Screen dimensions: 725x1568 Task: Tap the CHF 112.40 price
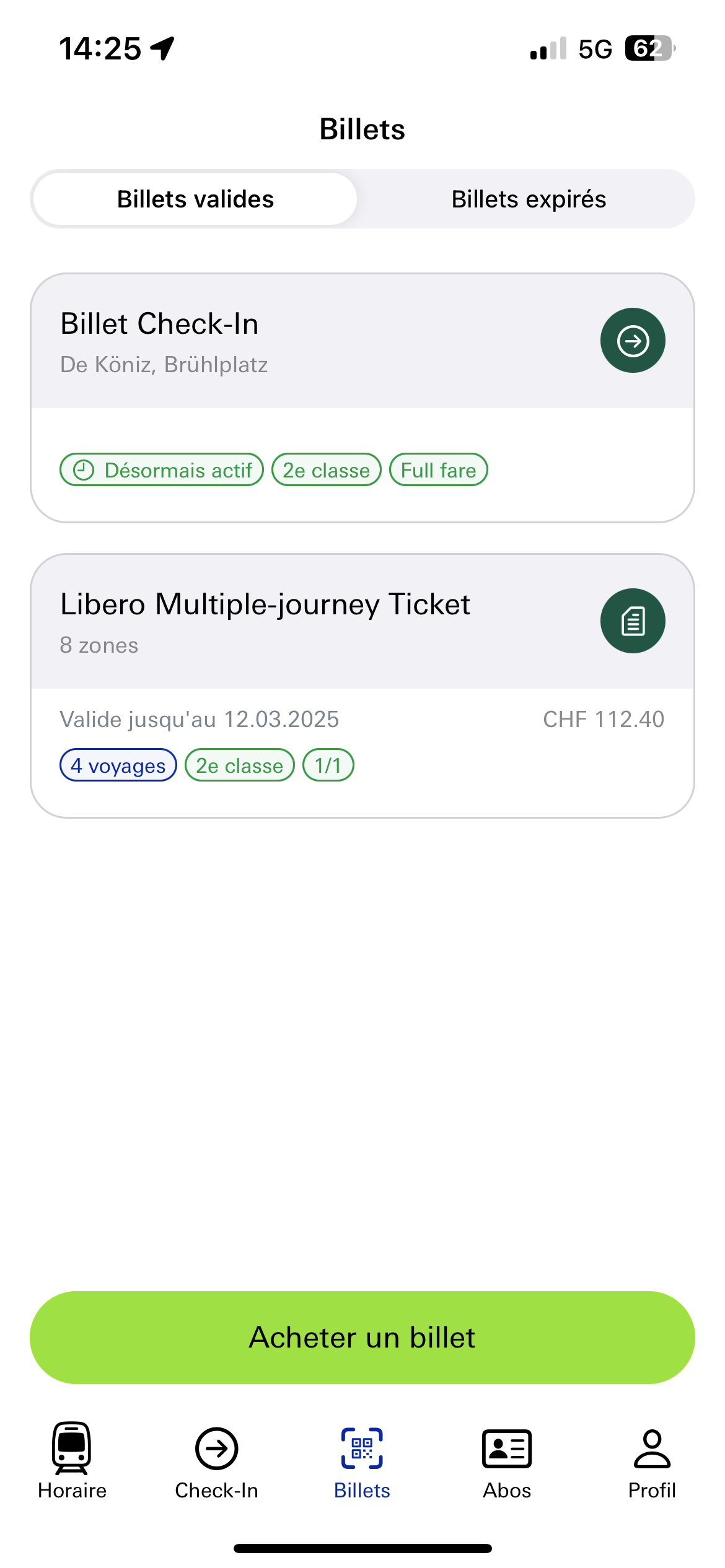click(x=604, y=719)
